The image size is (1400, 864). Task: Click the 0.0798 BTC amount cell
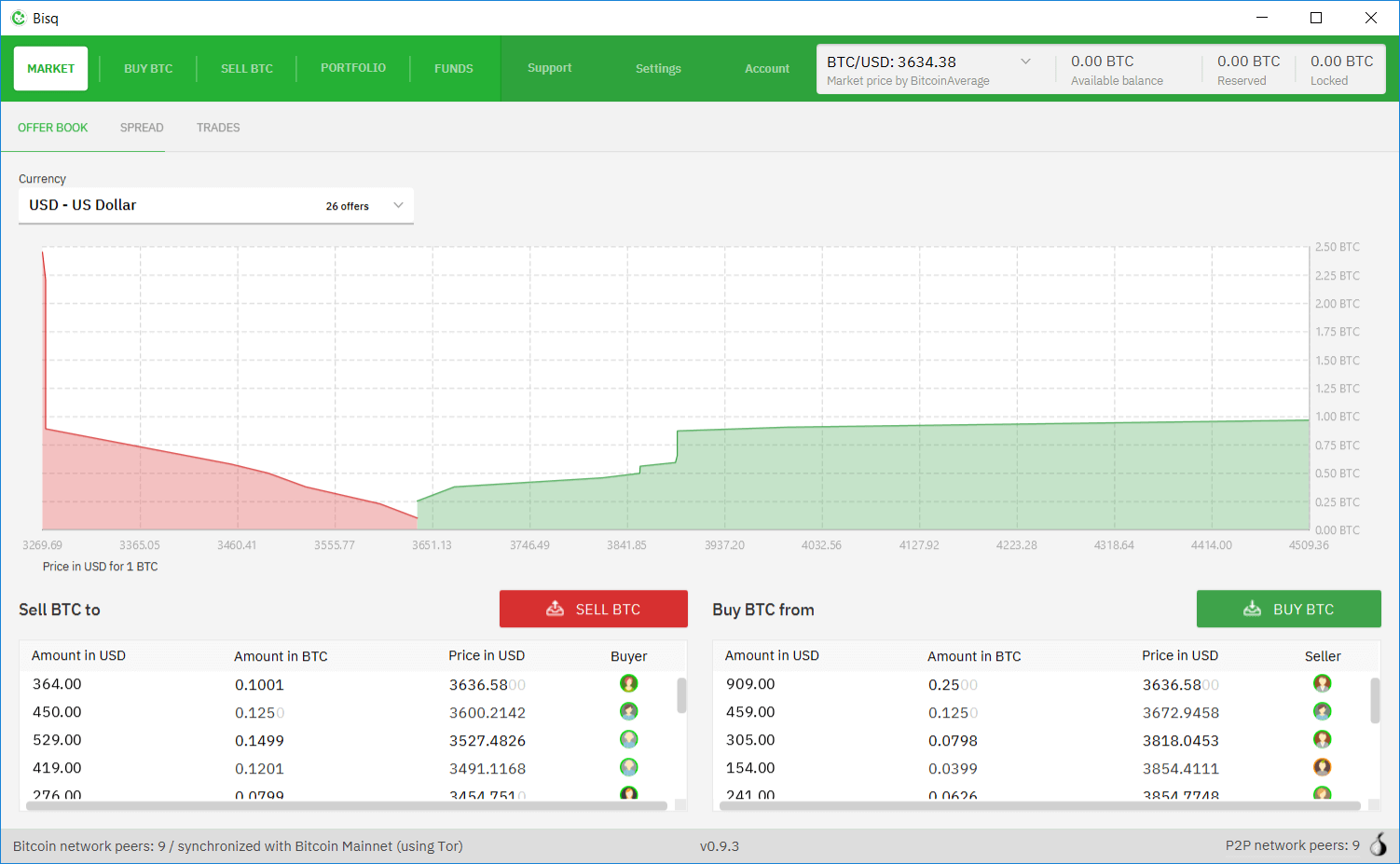(x=953, y=740)
